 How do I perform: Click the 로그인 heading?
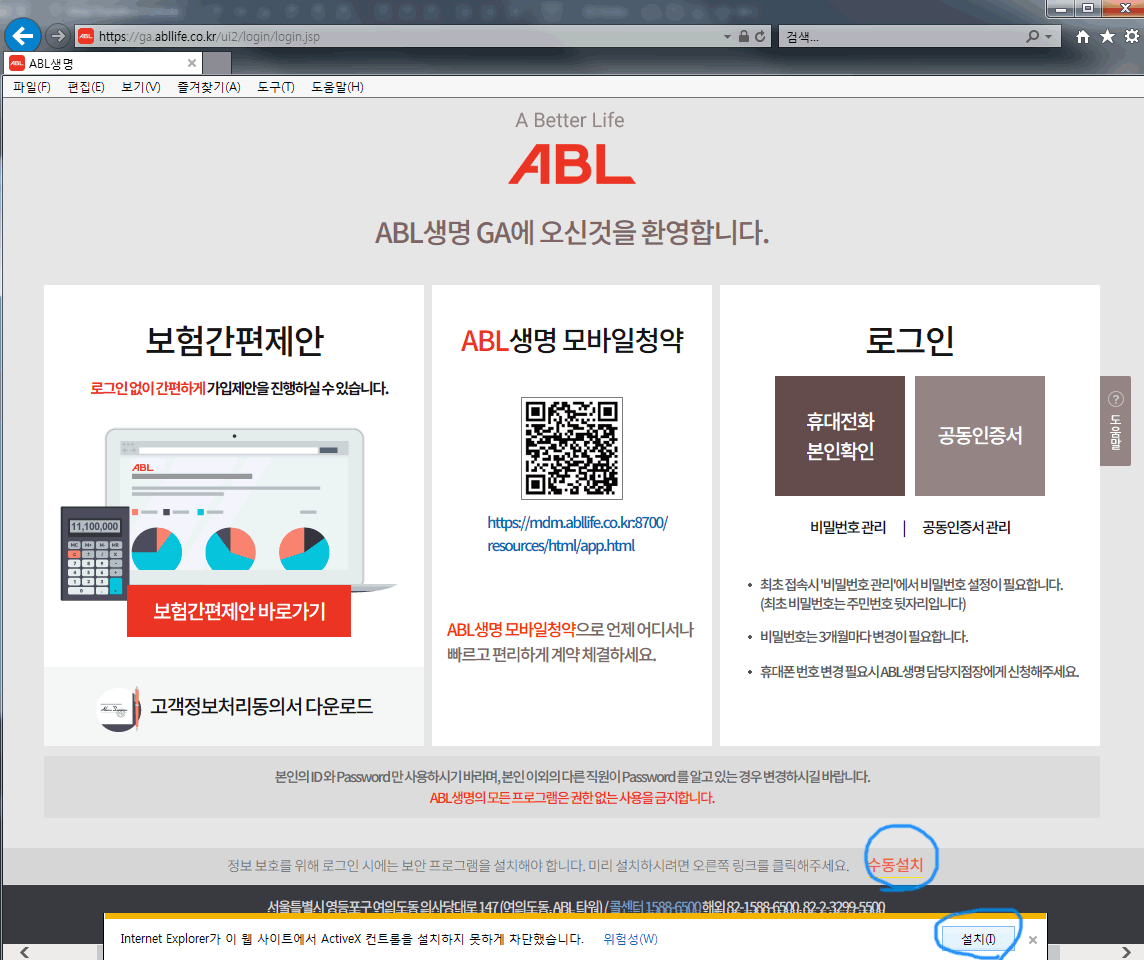(x=910, y=341)
